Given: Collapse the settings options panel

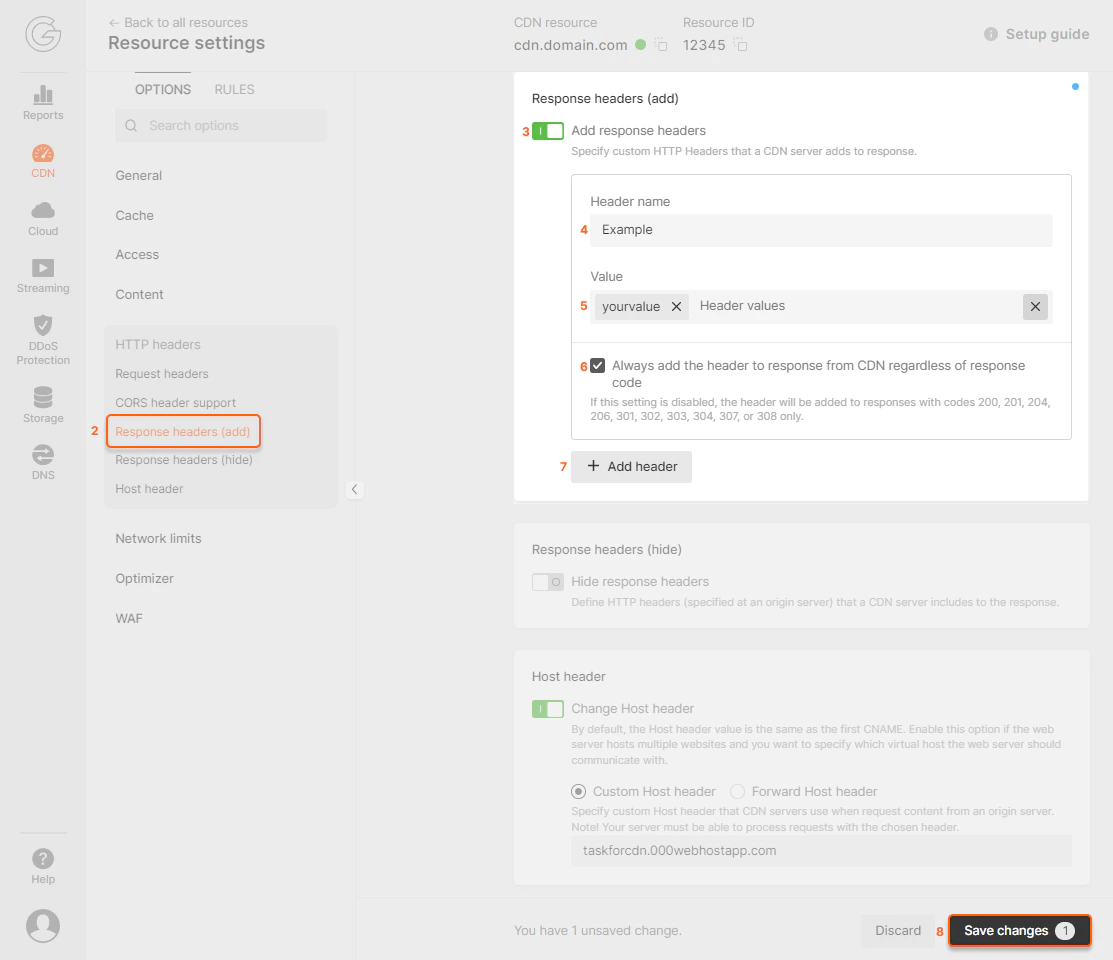Looking at the screenshot, I should 354,490.
